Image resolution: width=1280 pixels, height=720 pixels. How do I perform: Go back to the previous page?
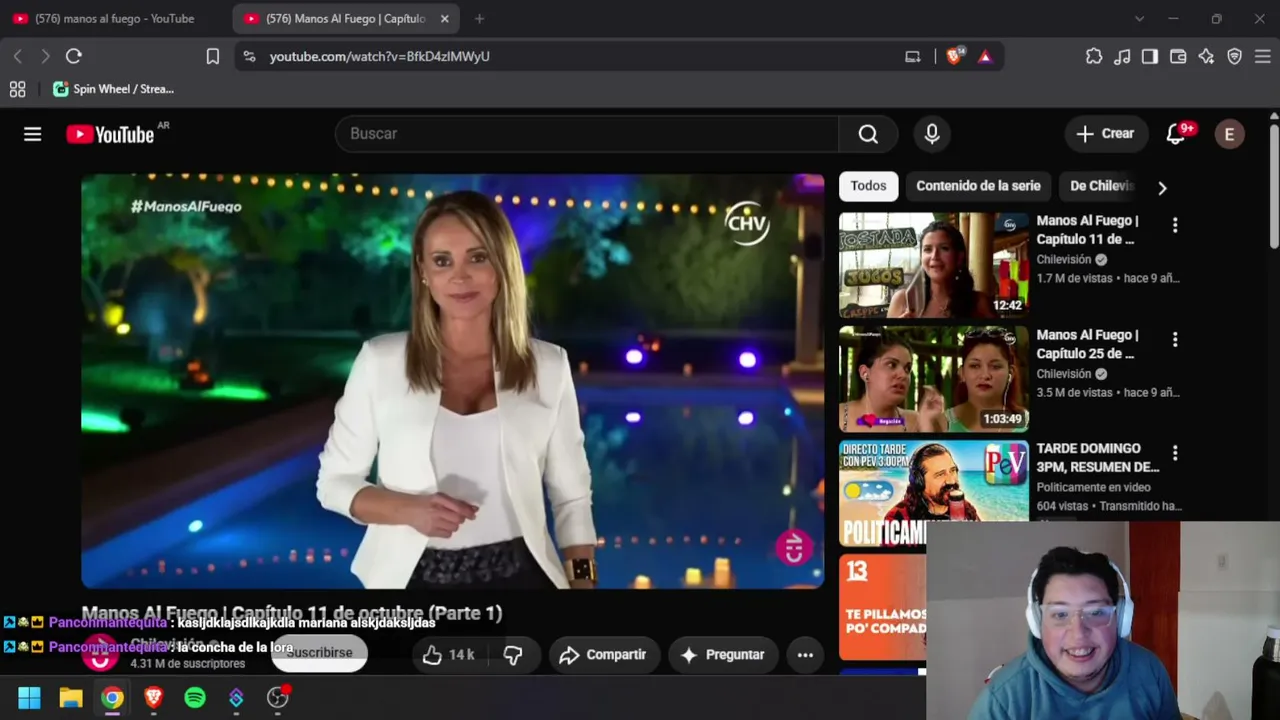[x=18, y=57]
